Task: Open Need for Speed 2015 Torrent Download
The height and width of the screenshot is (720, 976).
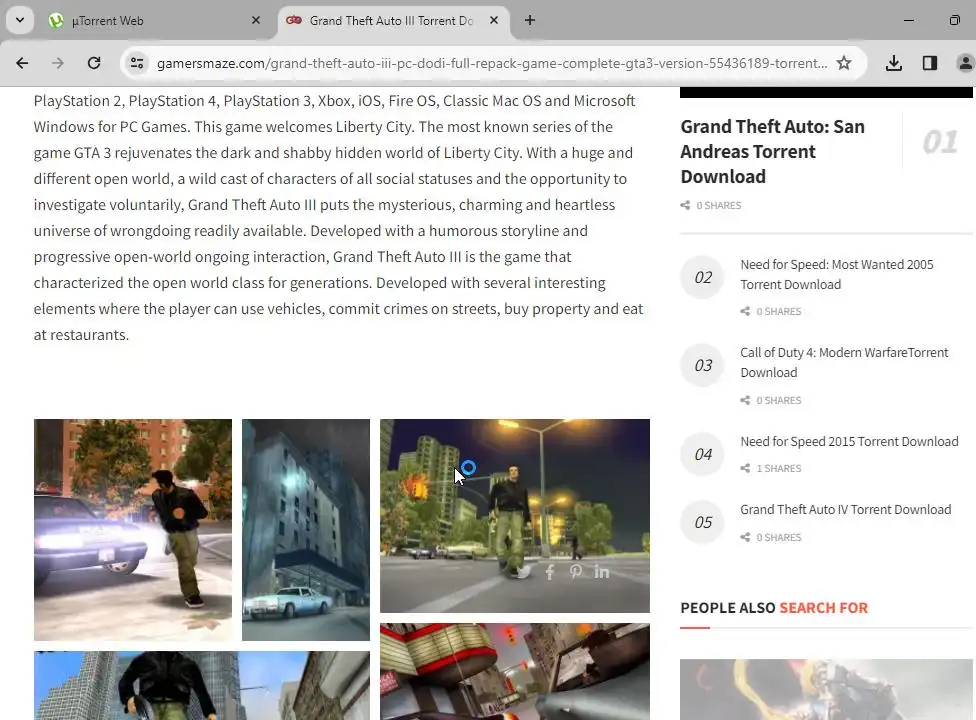Action: tap(849, 441)
